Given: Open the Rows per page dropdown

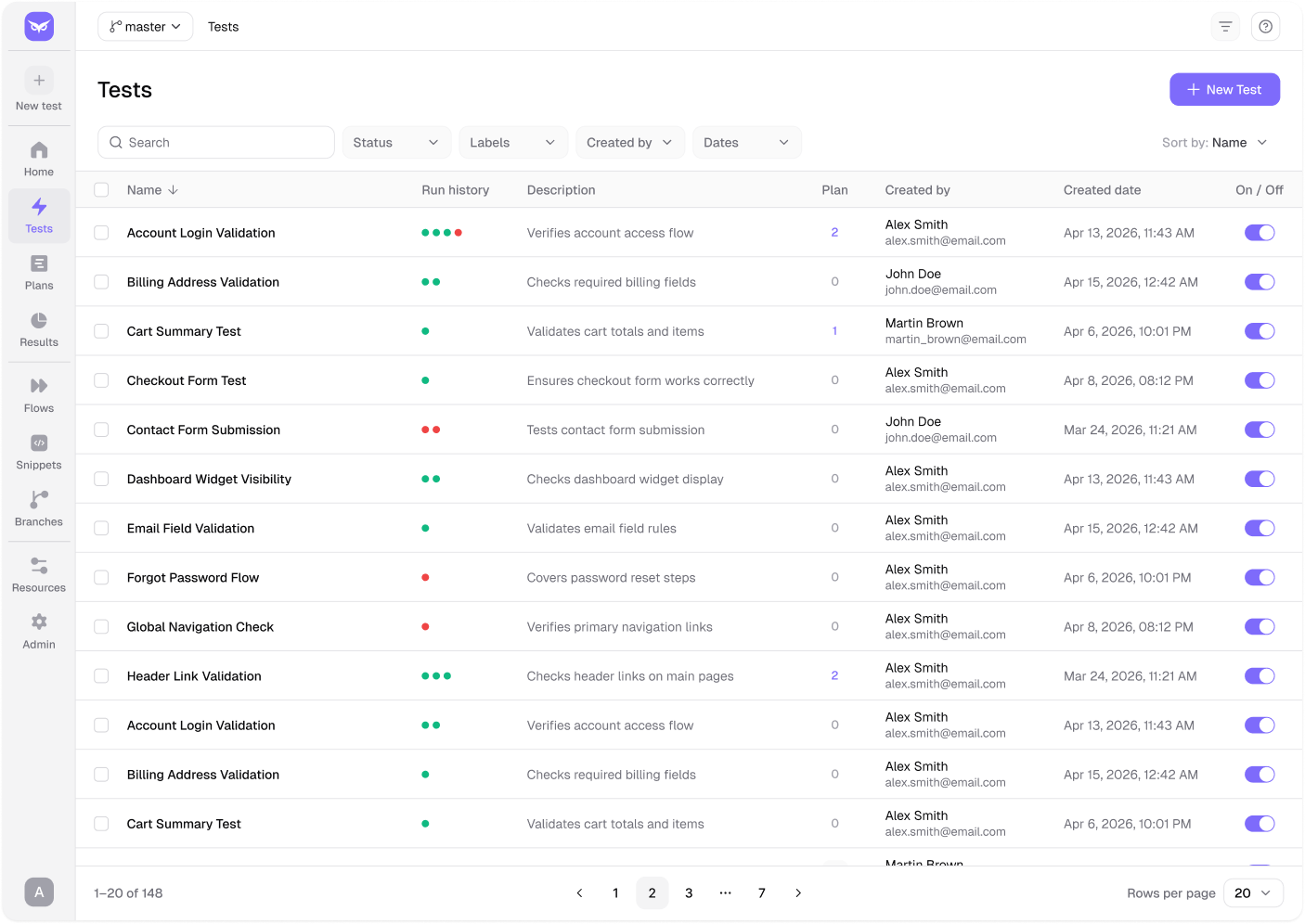Looking at the screenshot, I should [1253, 893].
